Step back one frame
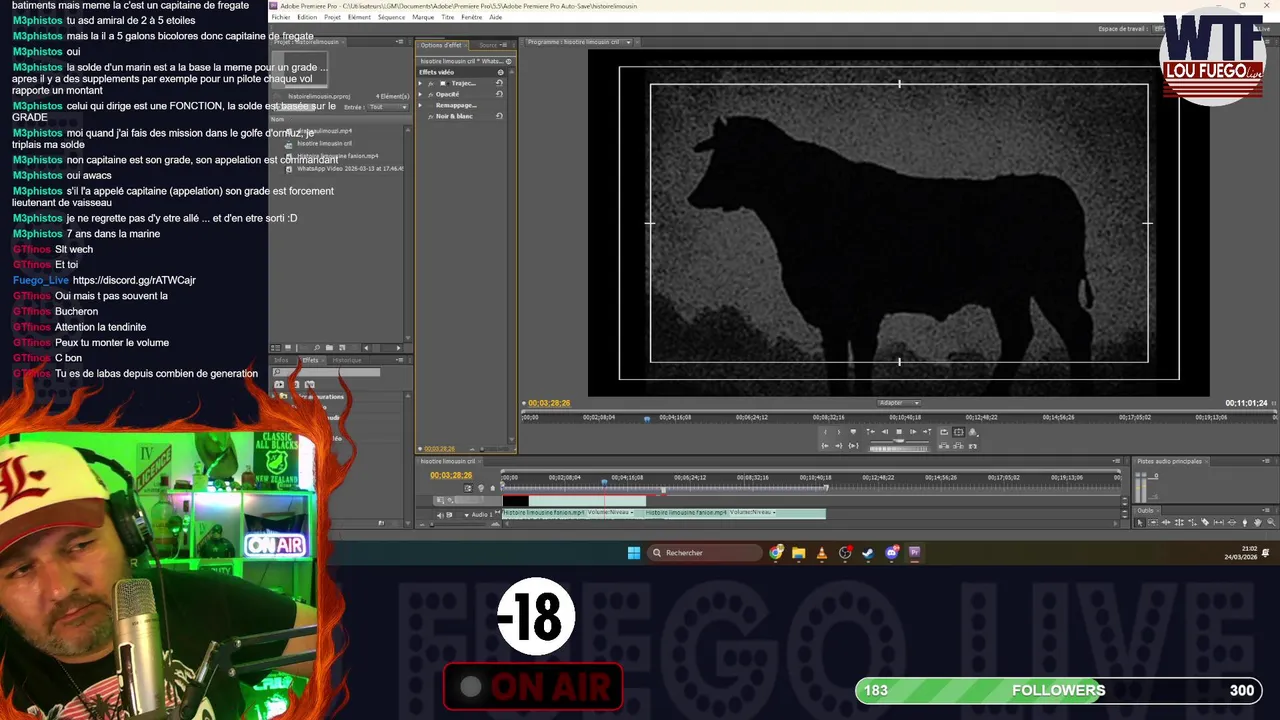The width and height of the screenshot is (1280, 720). click(885, 432)
